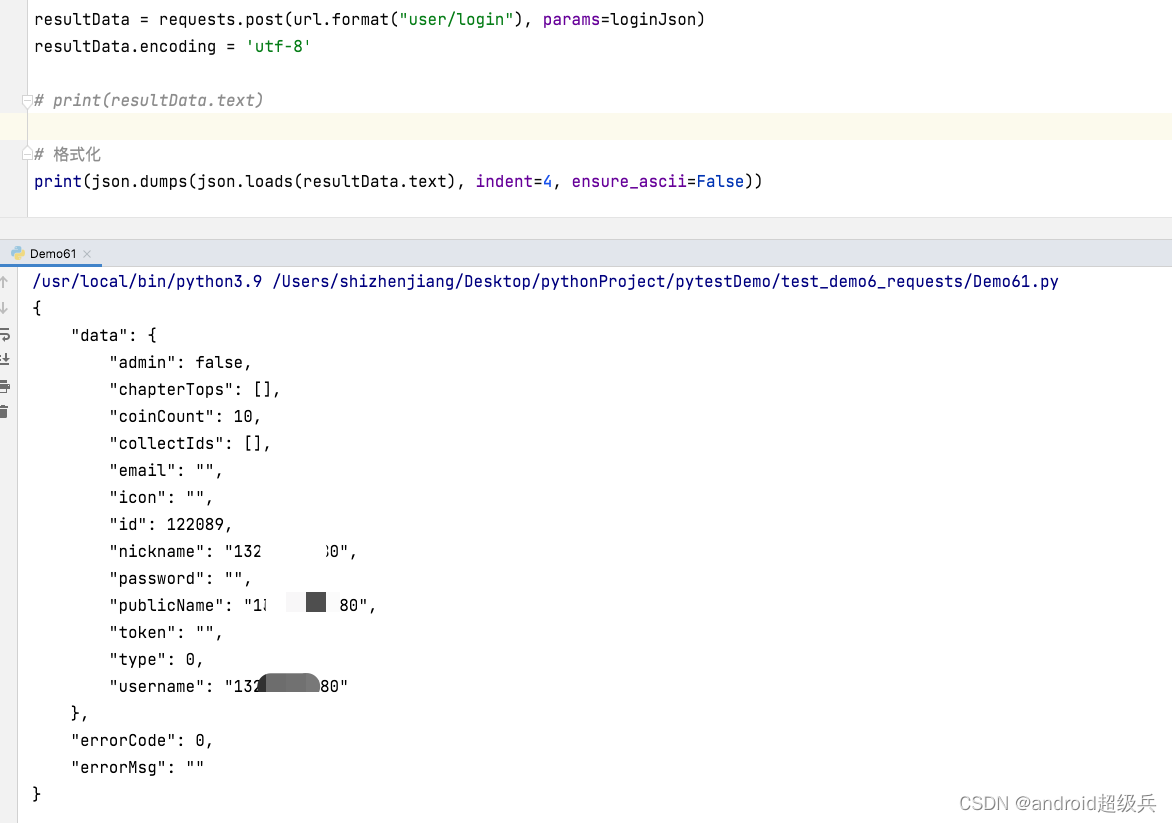Click the "chapterTops": [] output line

coord(194,389)
